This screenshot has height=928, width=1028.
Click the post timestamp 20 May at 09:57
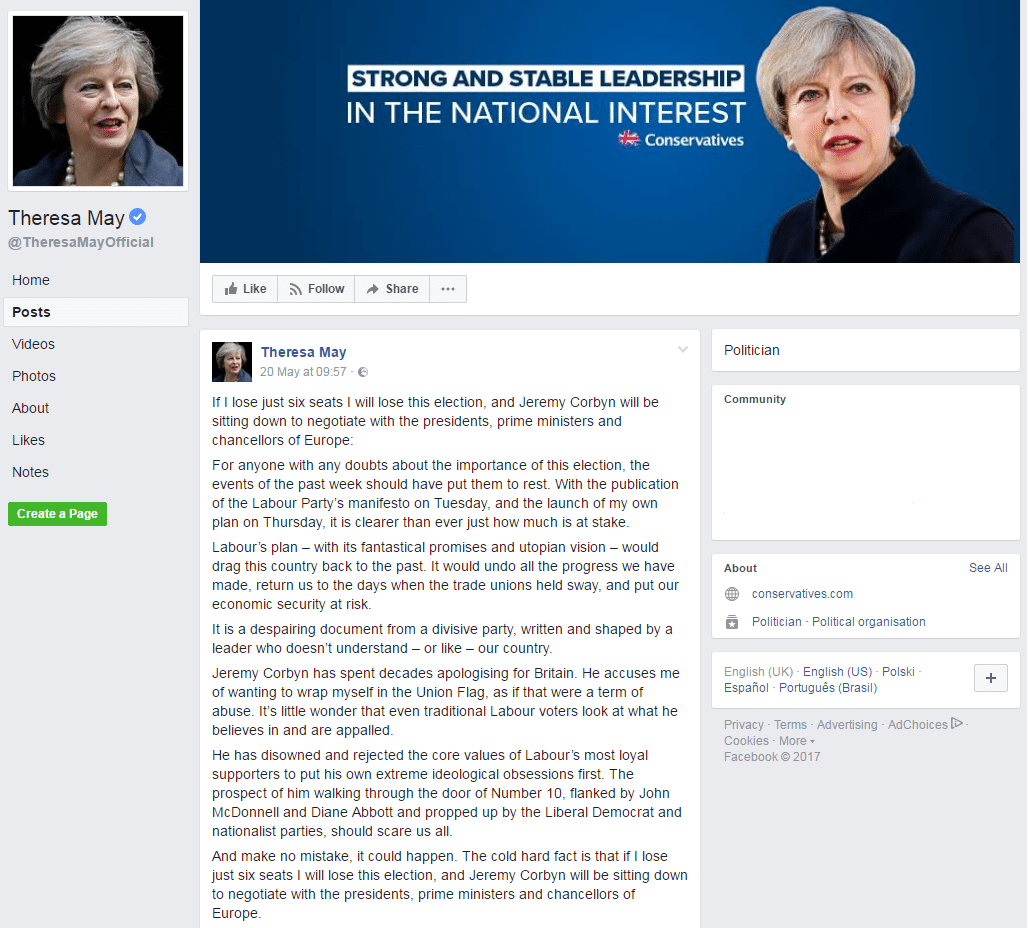click(x=303, y=372)
